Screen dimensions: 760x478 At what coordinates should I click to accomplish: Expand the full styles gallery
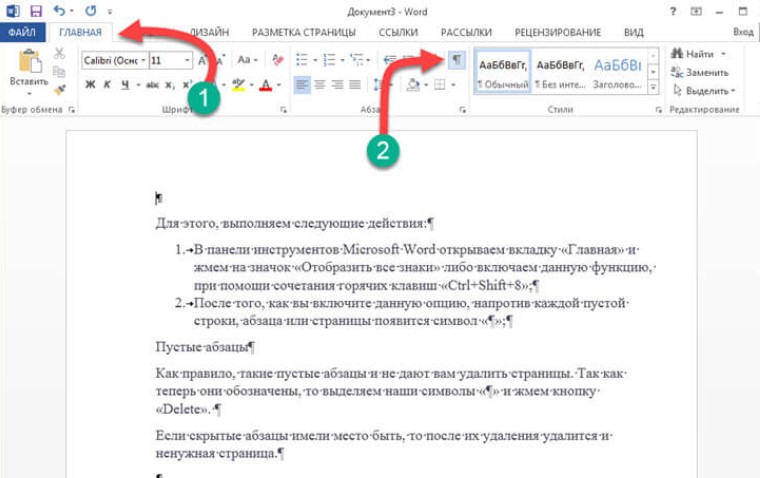pyautogui.click(x=653, y=88)
